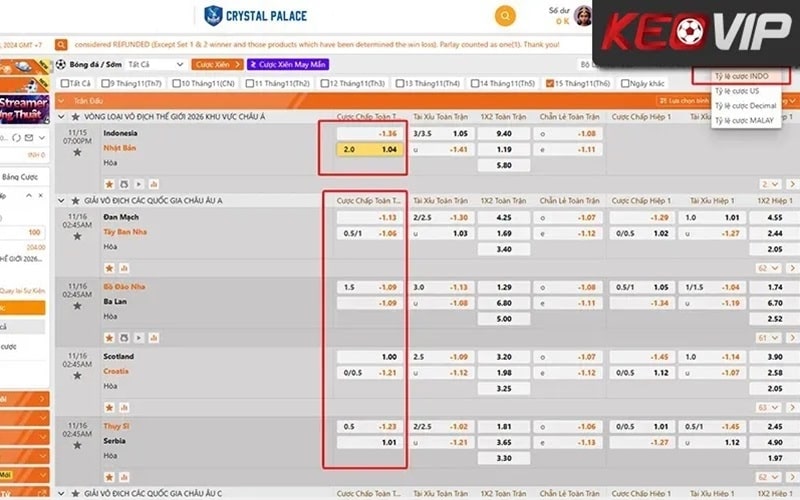Open the Streamer banner in sidebar
This screenshot has width=800, height=500.
pos(24,109)
